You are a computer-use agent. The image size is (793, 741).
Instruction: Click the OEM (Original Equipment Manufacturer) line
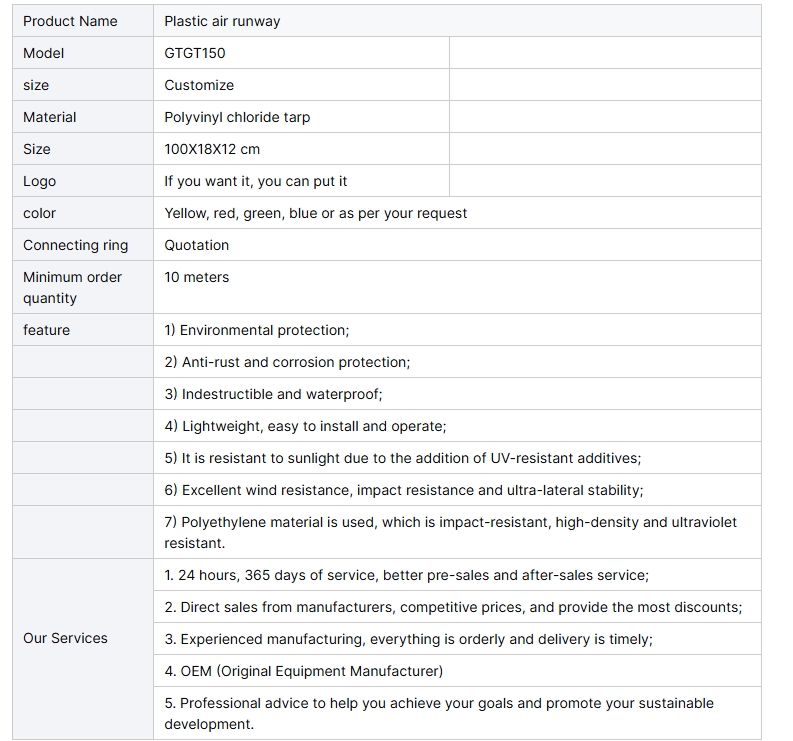pyautogui.click(x=303, y=671)
